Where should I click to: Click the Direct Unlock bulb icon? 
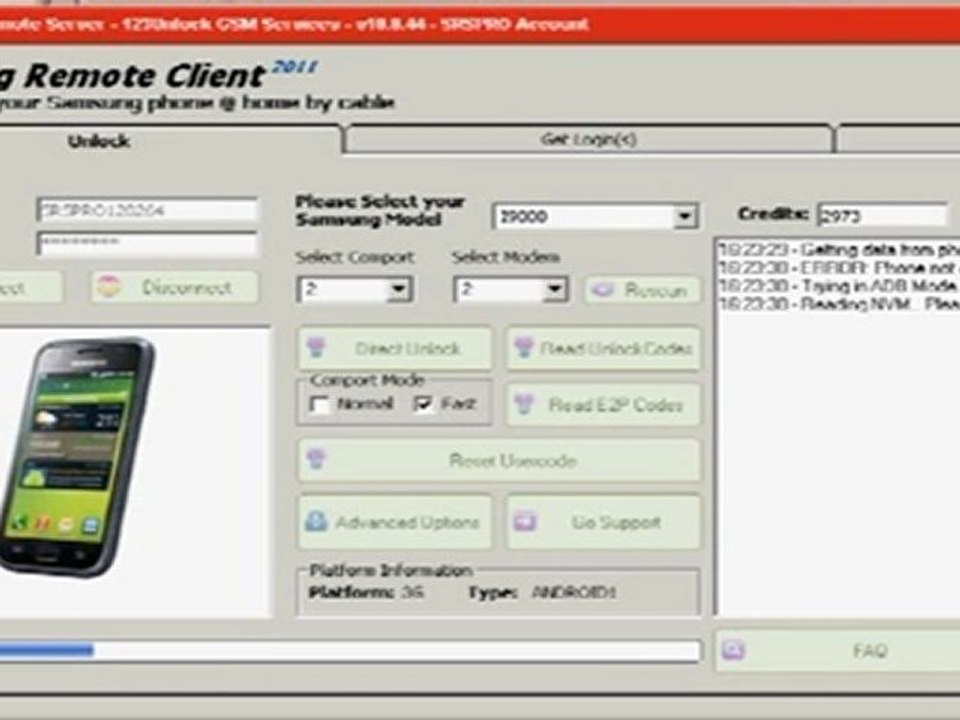coord(317,347)
